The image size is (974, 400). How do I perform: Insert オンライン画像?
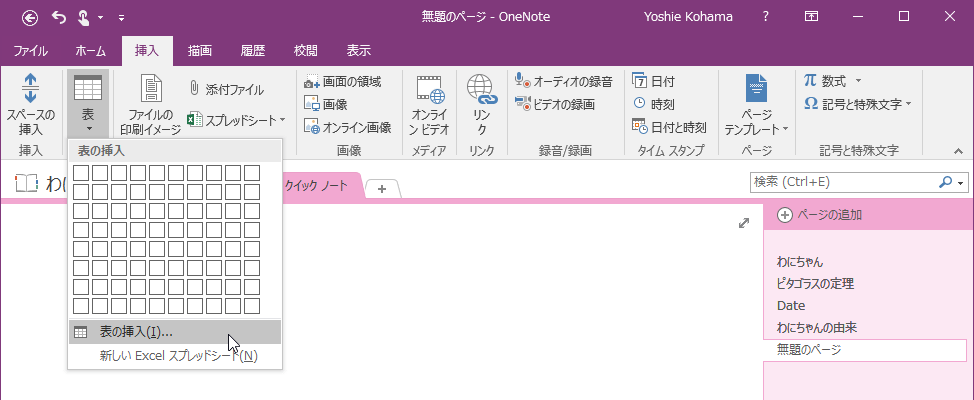click(347, 127)
